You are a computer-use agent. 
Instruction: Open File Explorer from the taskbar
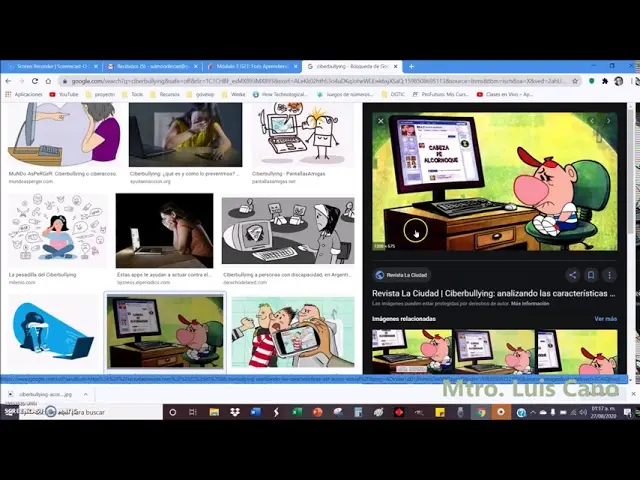pyautogui.click(x=214, y=412)
